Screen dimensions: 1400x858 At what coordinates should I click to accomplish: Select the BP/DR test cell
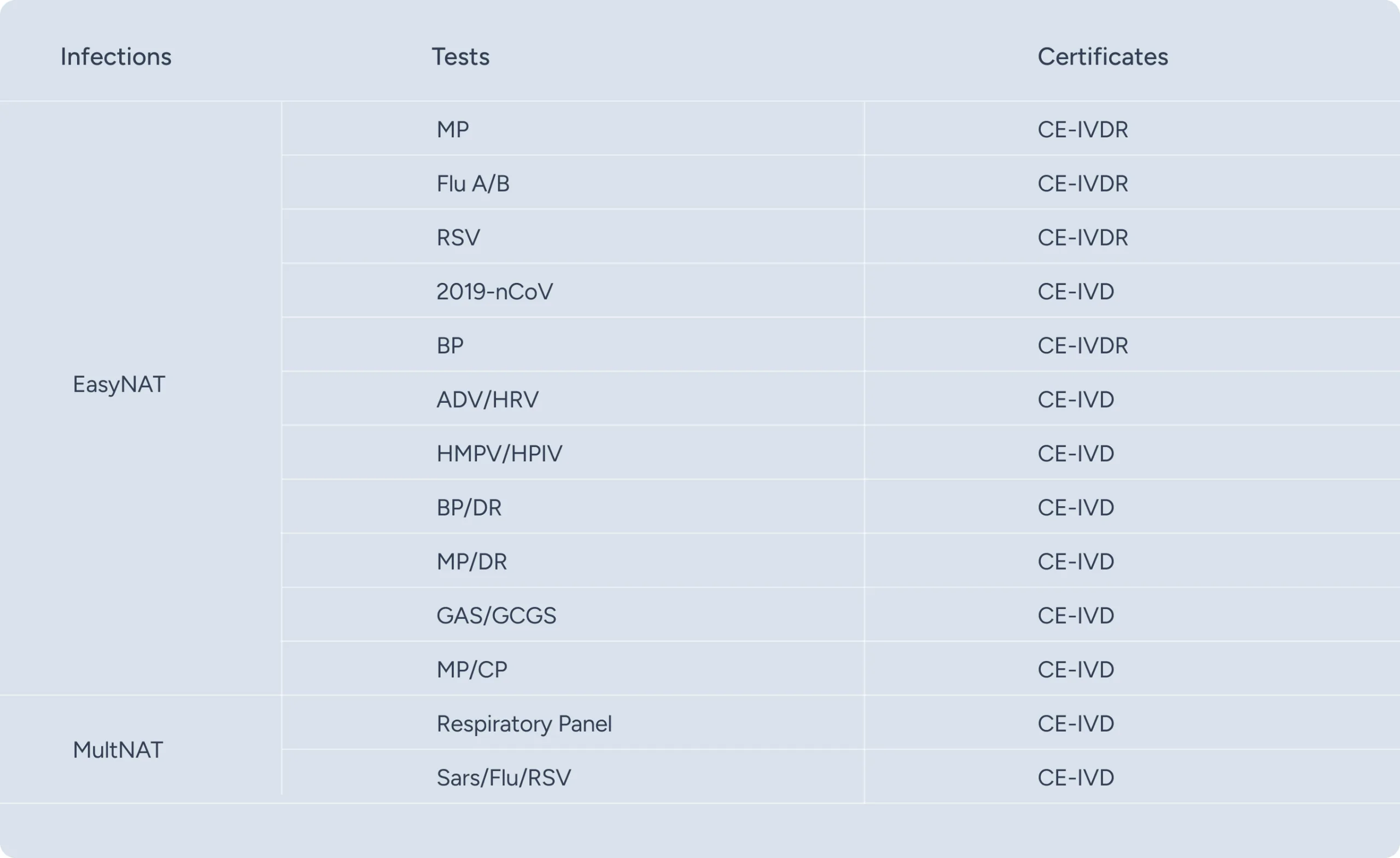click(469, 508)
